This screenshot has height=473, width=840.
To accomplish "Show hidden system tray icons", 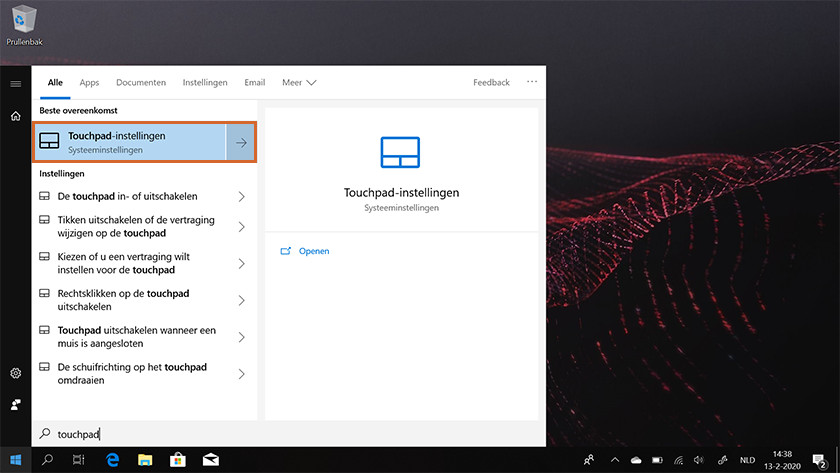I will click(x=614, y=460).
